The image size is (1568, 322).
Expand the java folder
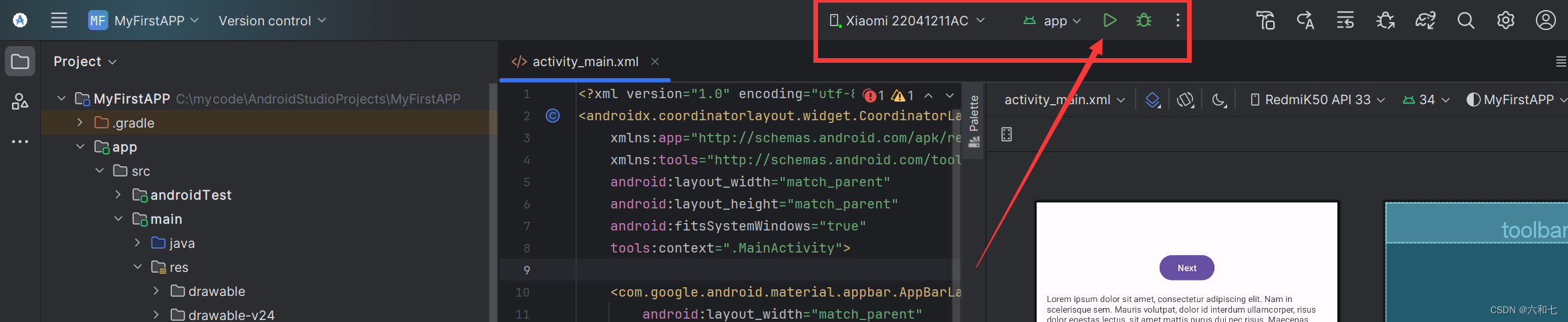(x=138, y=243)
